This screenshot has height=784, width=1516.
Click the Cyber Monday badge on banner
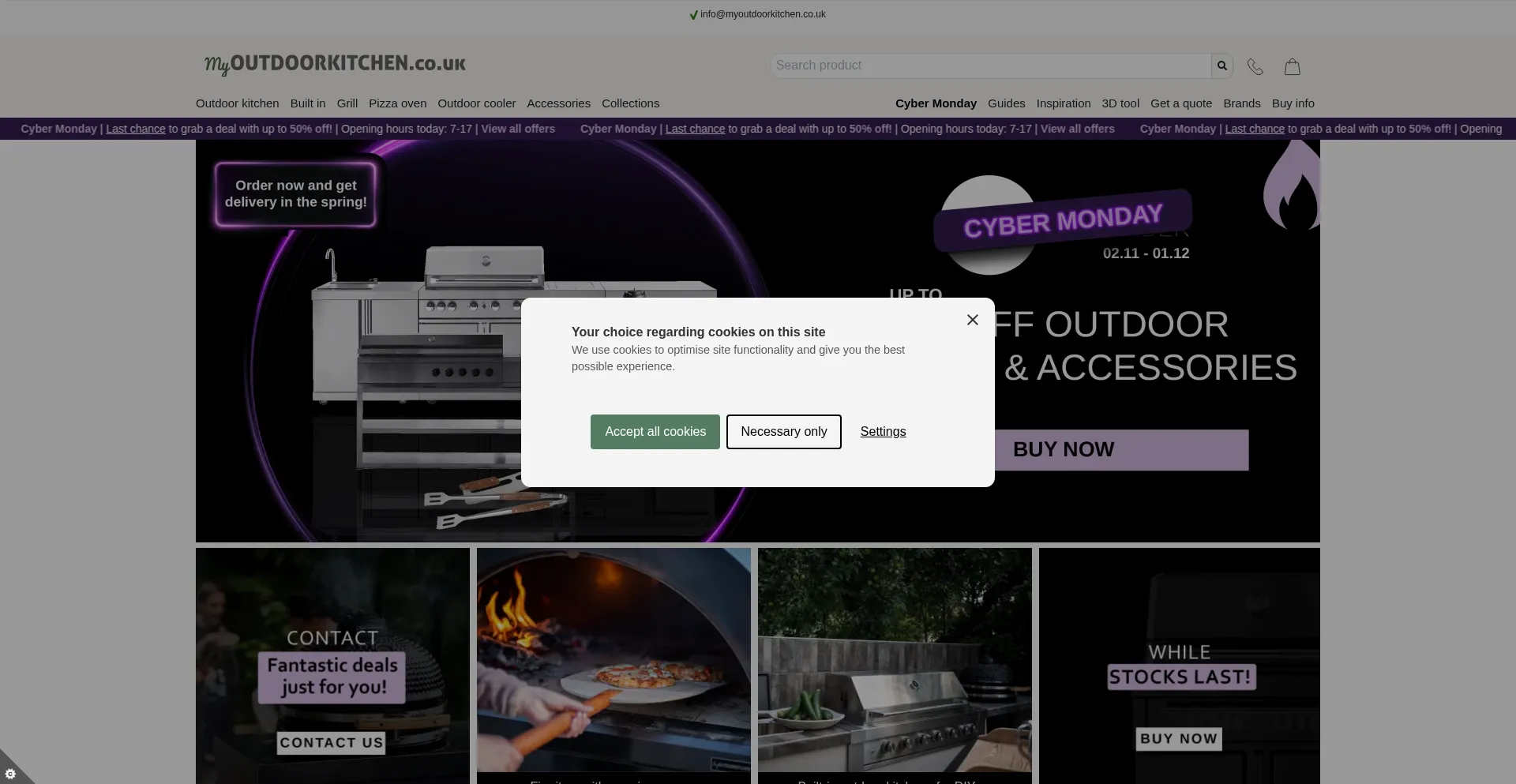(x=1062, y=221)
